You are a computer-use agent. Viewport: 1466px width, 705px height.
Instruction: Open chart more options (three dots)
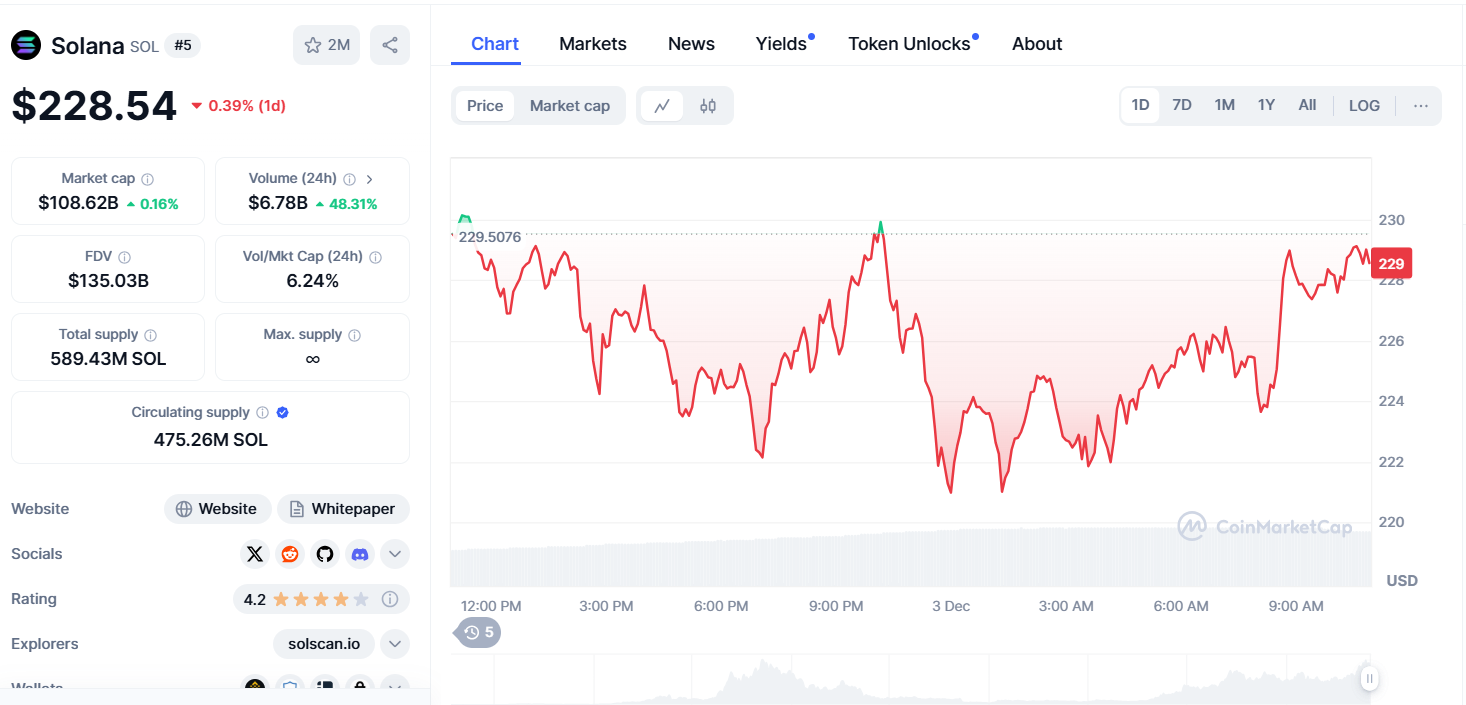tap(1421, 106)
